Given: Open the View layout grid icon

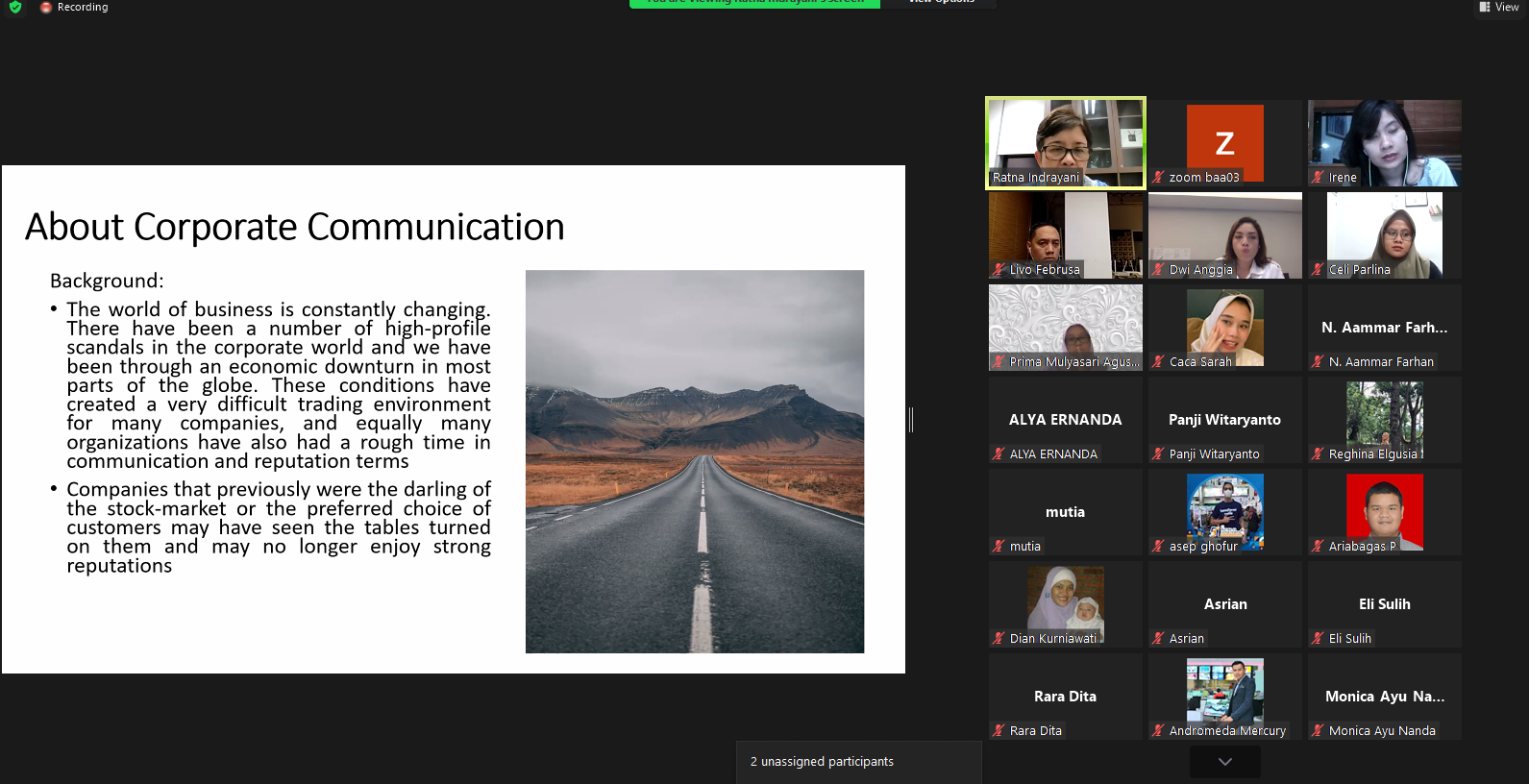Looking at the screenshot, I should [1485, 7].
